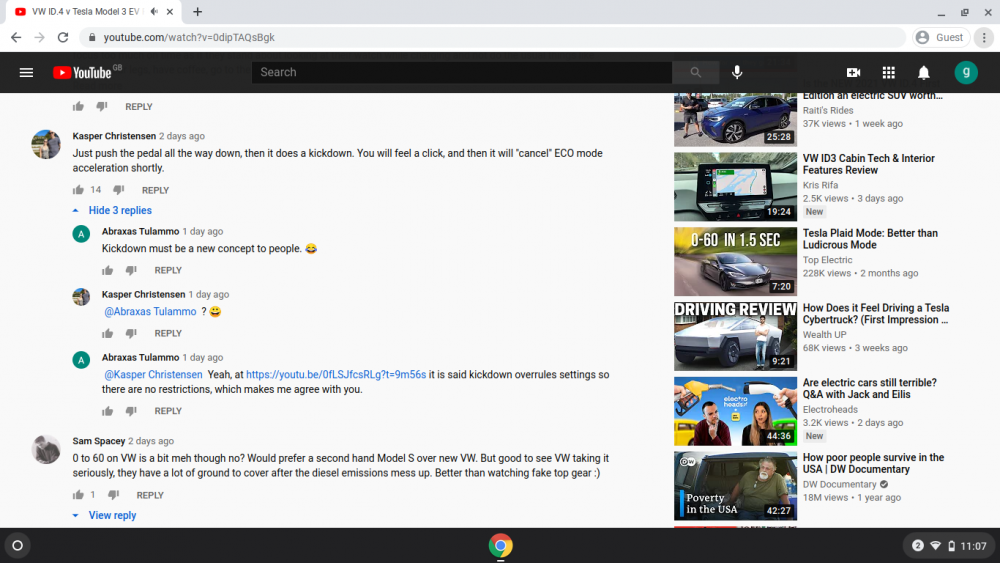This screenshot has width=1000, height=563.
Task: Open Abraxas Tulammo's channel name on first reply
Action: 140,231
